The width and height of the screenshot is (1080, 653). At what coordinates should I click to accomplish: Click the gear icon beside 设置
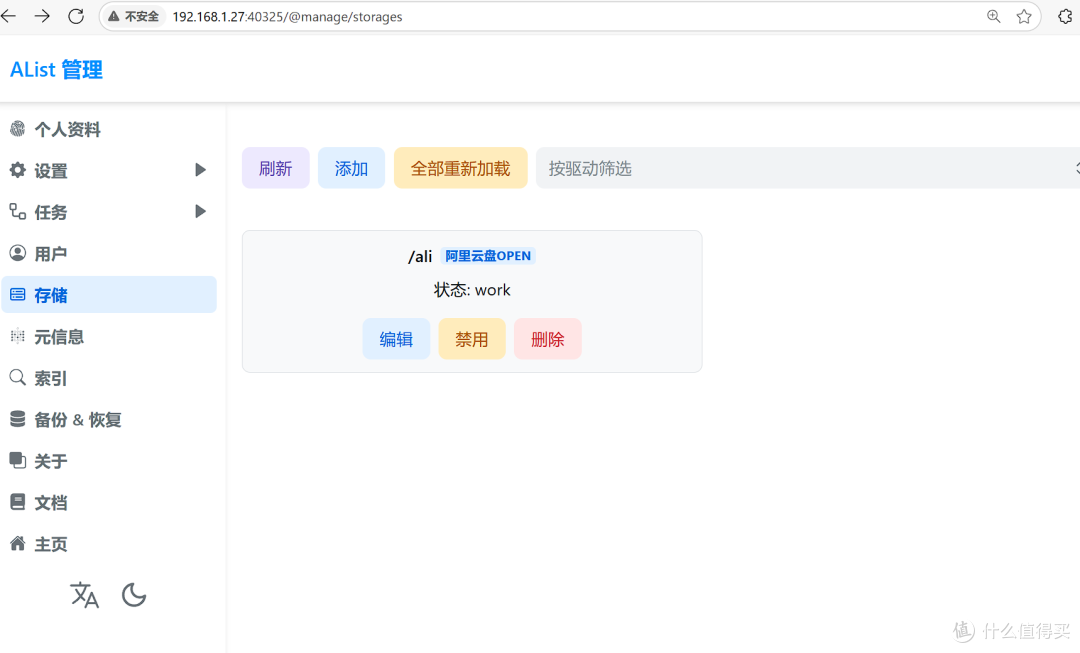point(17,170)
